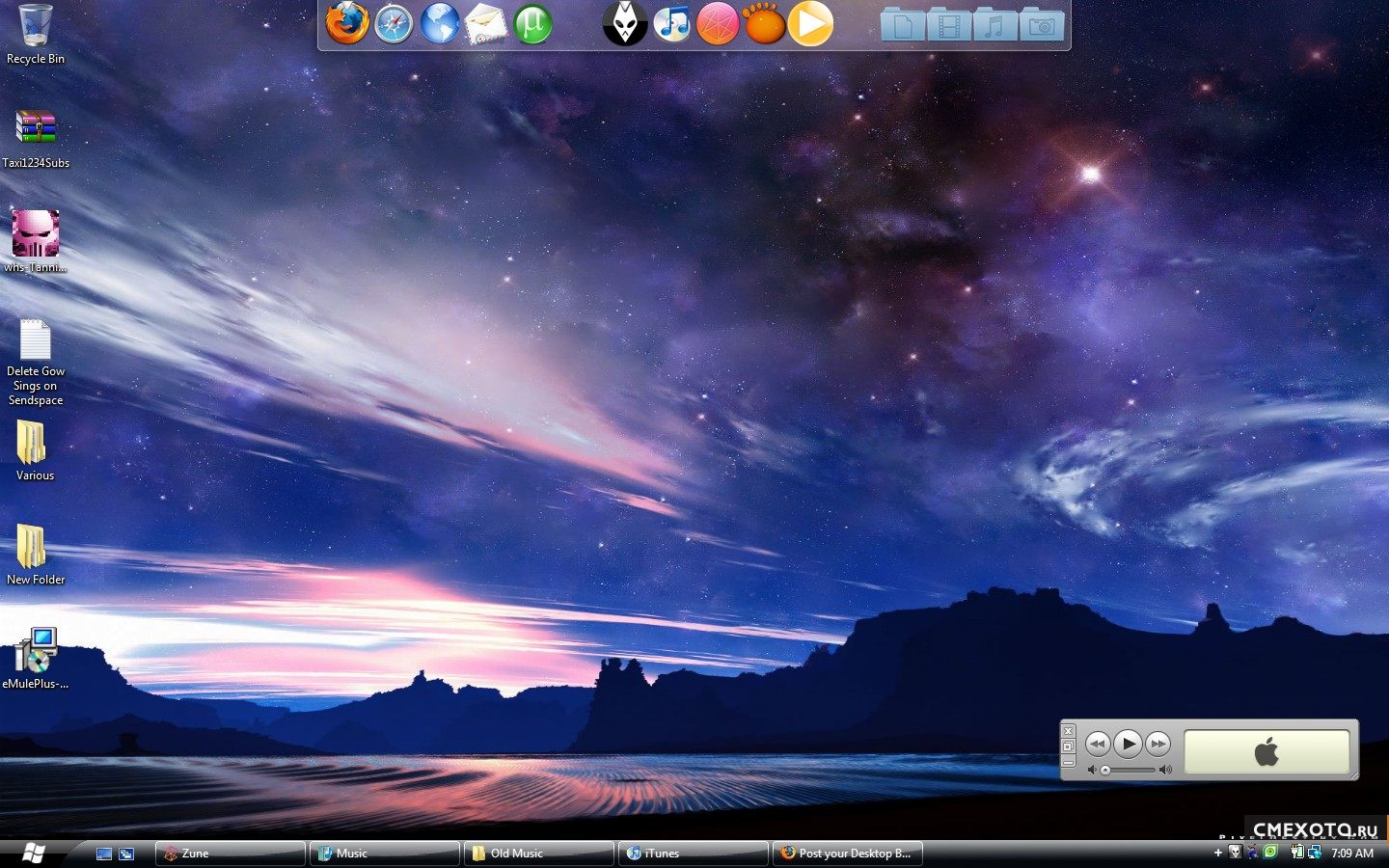Switch to the Zune taskbar button
This screenshot has width=1389, height=868.
coord(231,854)
